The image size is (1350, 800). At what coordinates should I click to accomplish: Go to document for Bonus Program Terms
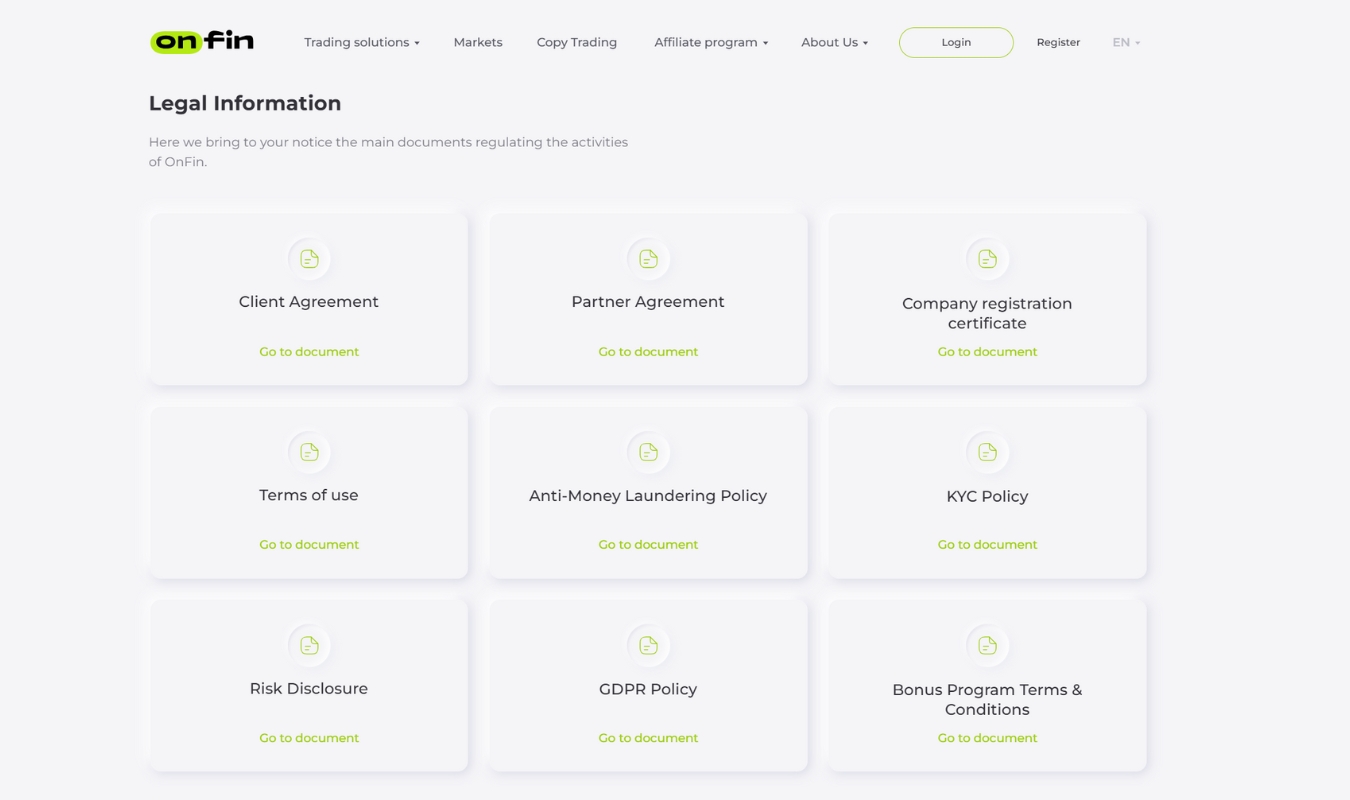pos(987,738)
